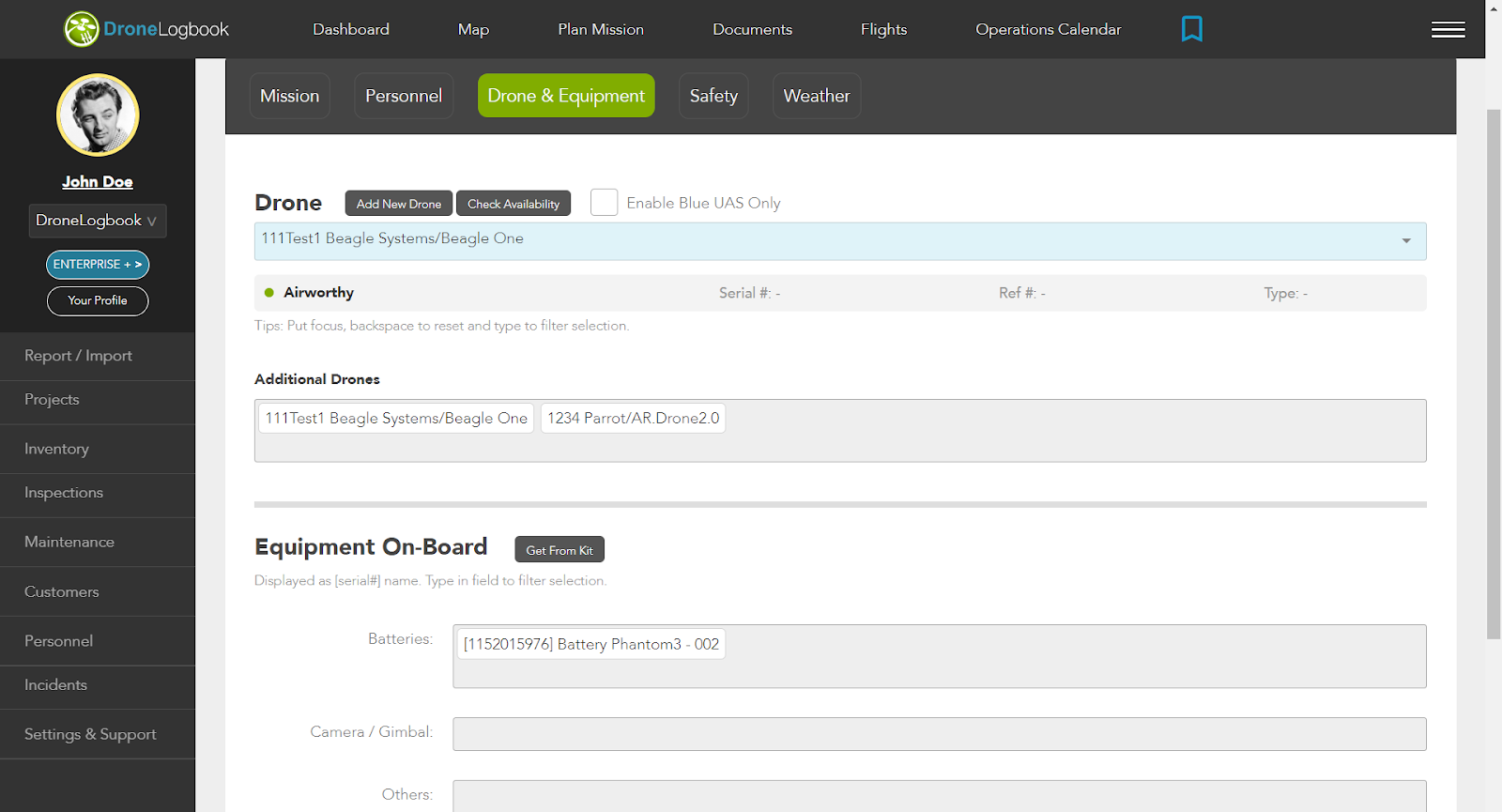Open Settings & Support in the sidebar
Viewport: 1502px width, 812px height.
(x=98, y=734)
